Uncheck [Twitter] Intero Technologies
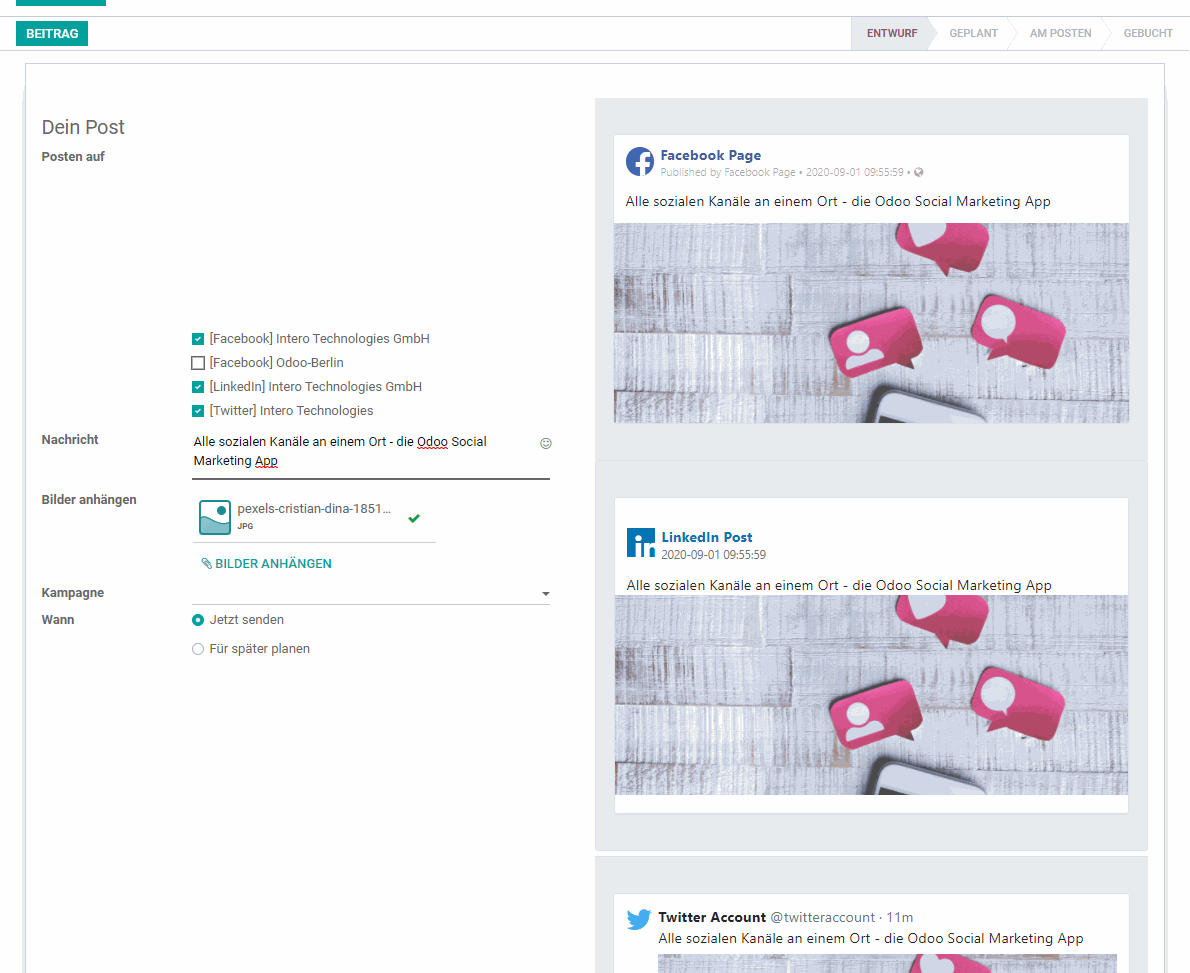Viewport: 1190px width, 973px height. click(198, 411)
